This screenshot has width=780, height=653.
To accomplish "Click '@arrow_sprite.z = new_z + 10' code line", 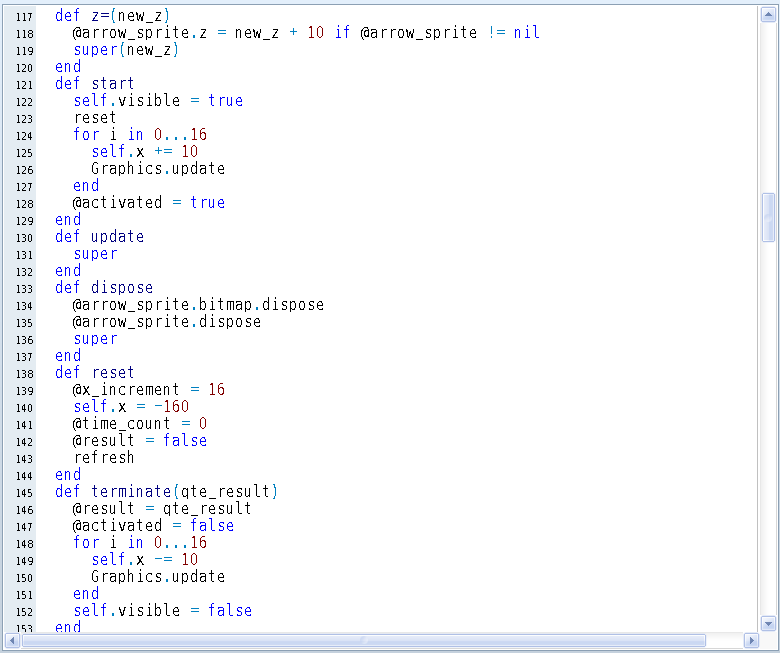I will pyautogui.click(x=198, y=33).
